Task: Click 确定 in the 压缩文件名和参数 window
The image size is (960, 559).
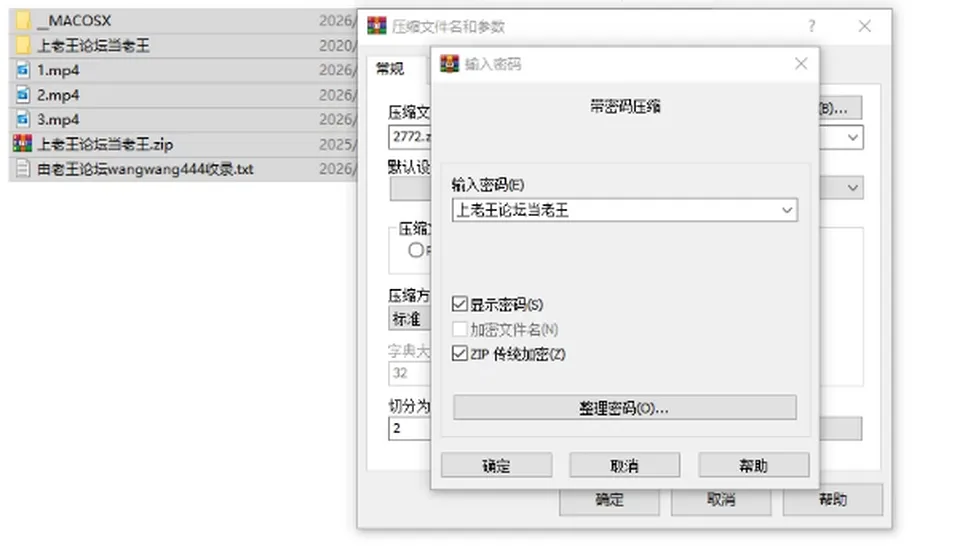Action: click(x=609, y=500)
